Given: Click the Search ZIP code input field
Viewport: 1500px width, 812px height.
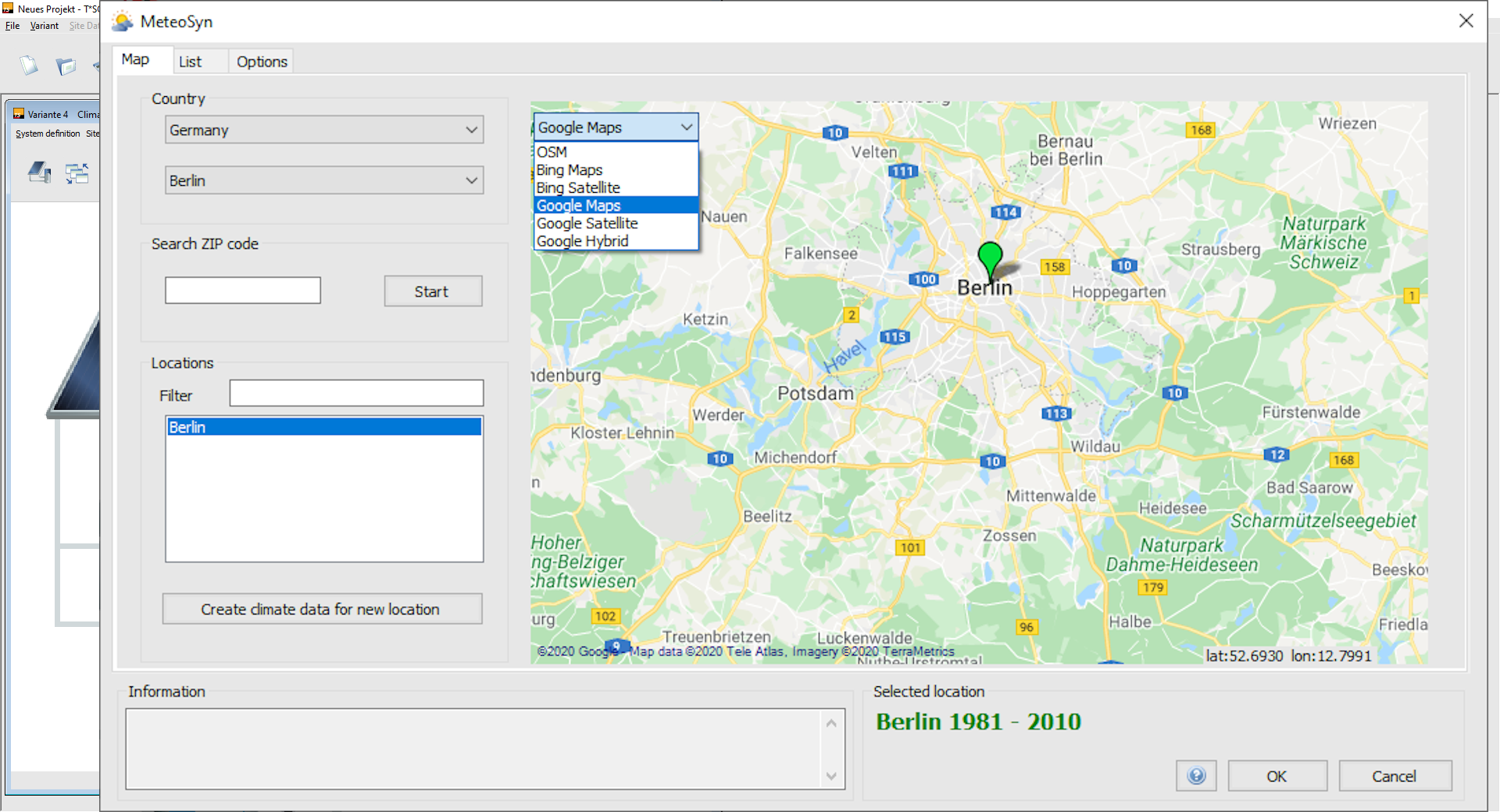Looking at the screenshot, I should [x=243, y=290].
